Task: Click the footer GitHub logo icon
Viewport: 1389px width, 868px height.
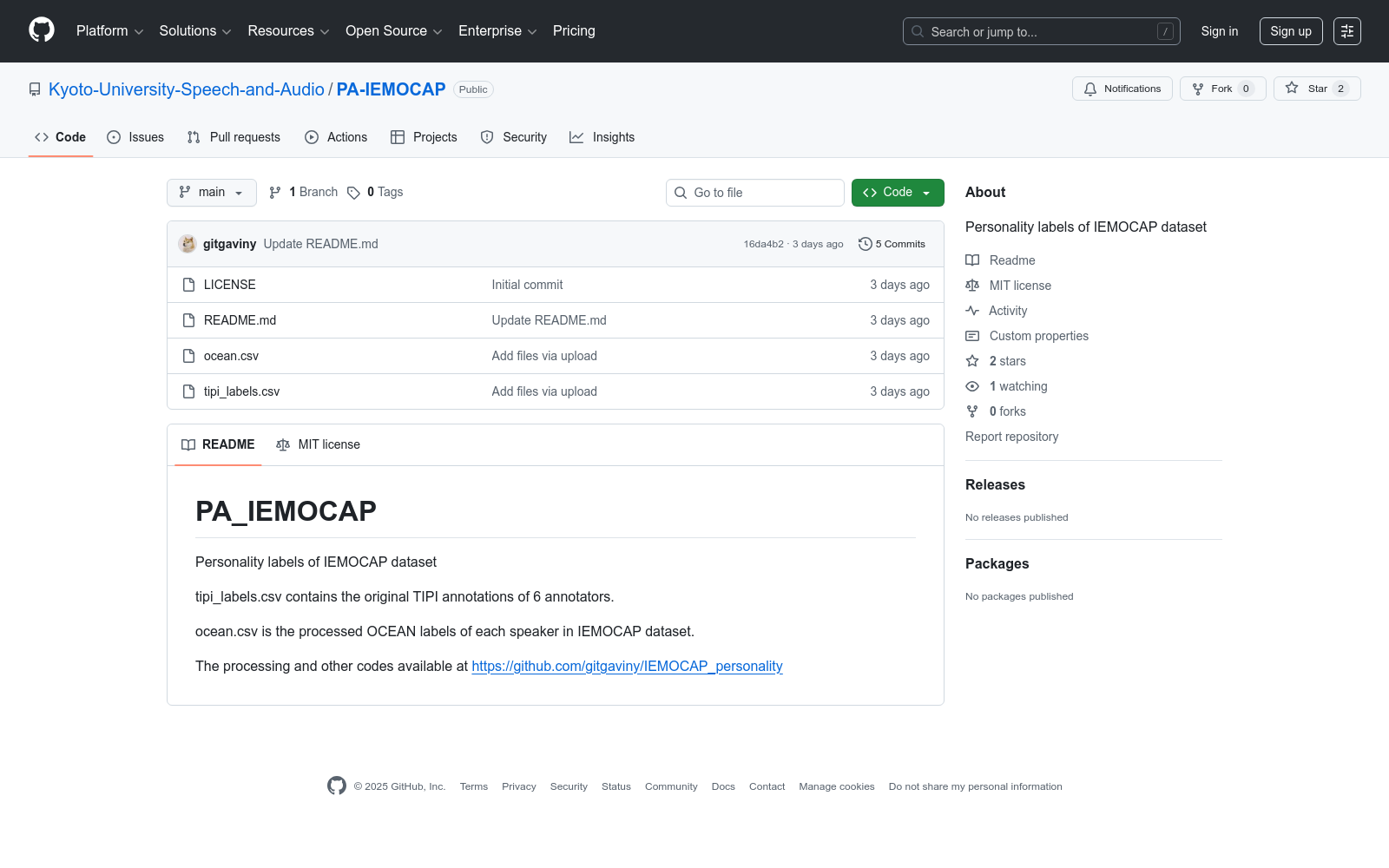Action: (x=337, y=786)
